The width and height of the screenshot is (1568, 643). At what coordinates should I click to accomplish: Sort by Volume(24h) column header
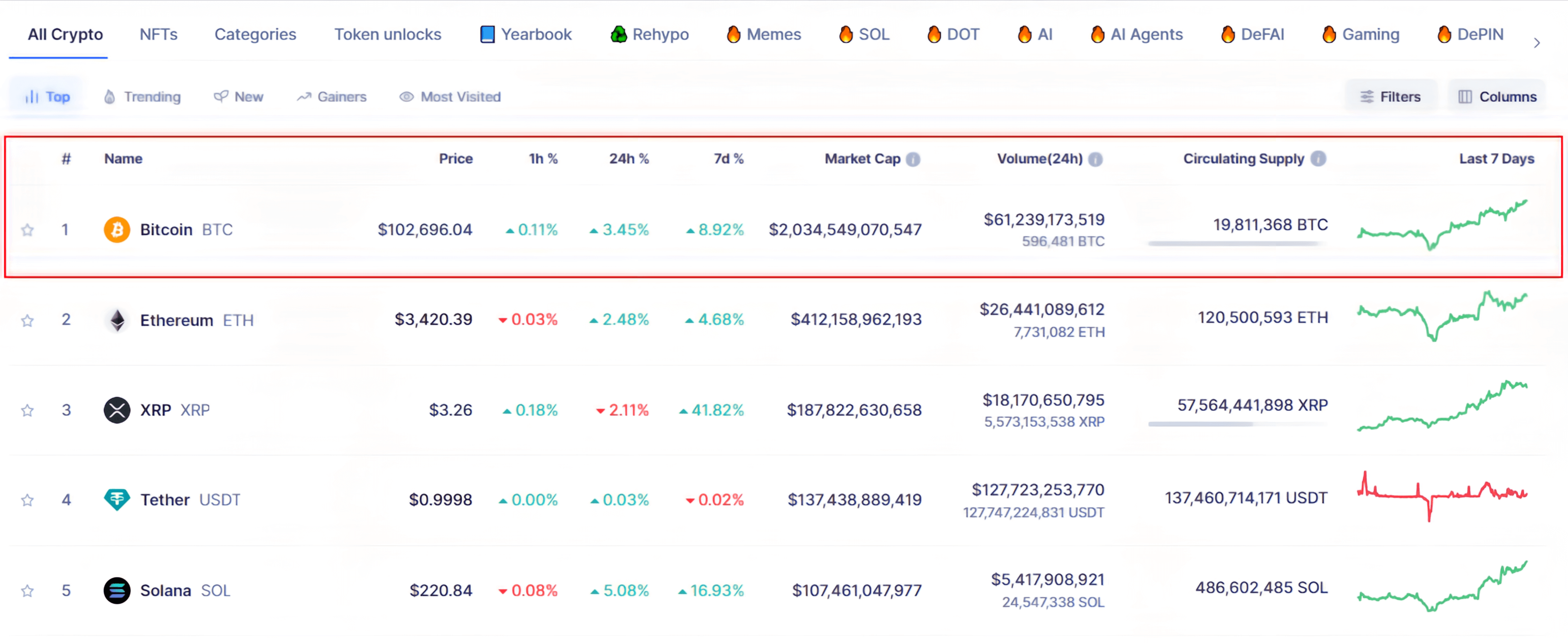1040,159
